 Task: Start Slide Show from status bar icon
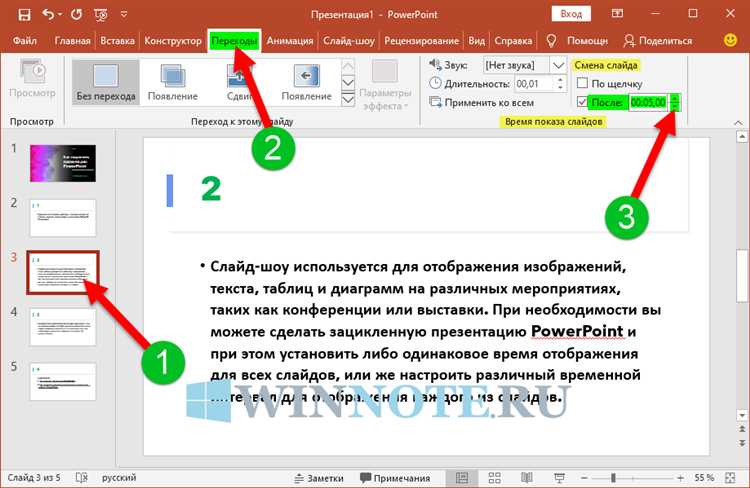click(559, 477)
